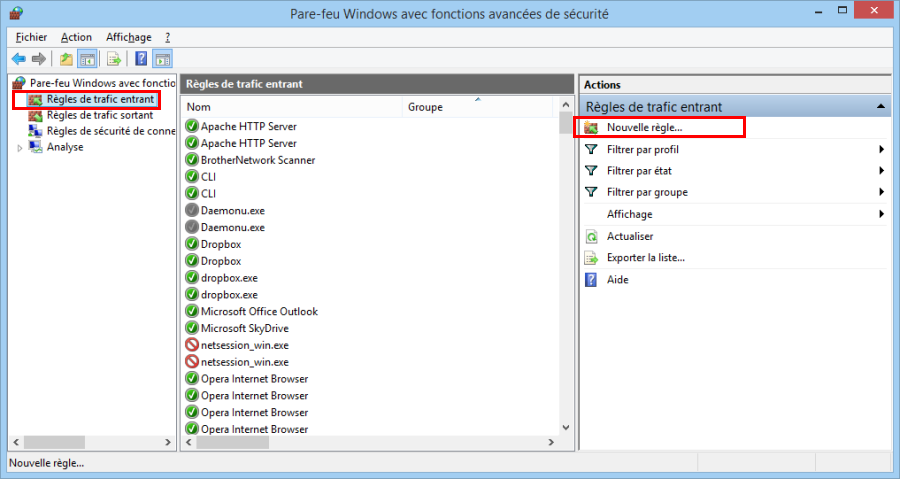Click rules list horizontal scrollbar left arrow
Screen dimensions: 900x479
[189, 442]
